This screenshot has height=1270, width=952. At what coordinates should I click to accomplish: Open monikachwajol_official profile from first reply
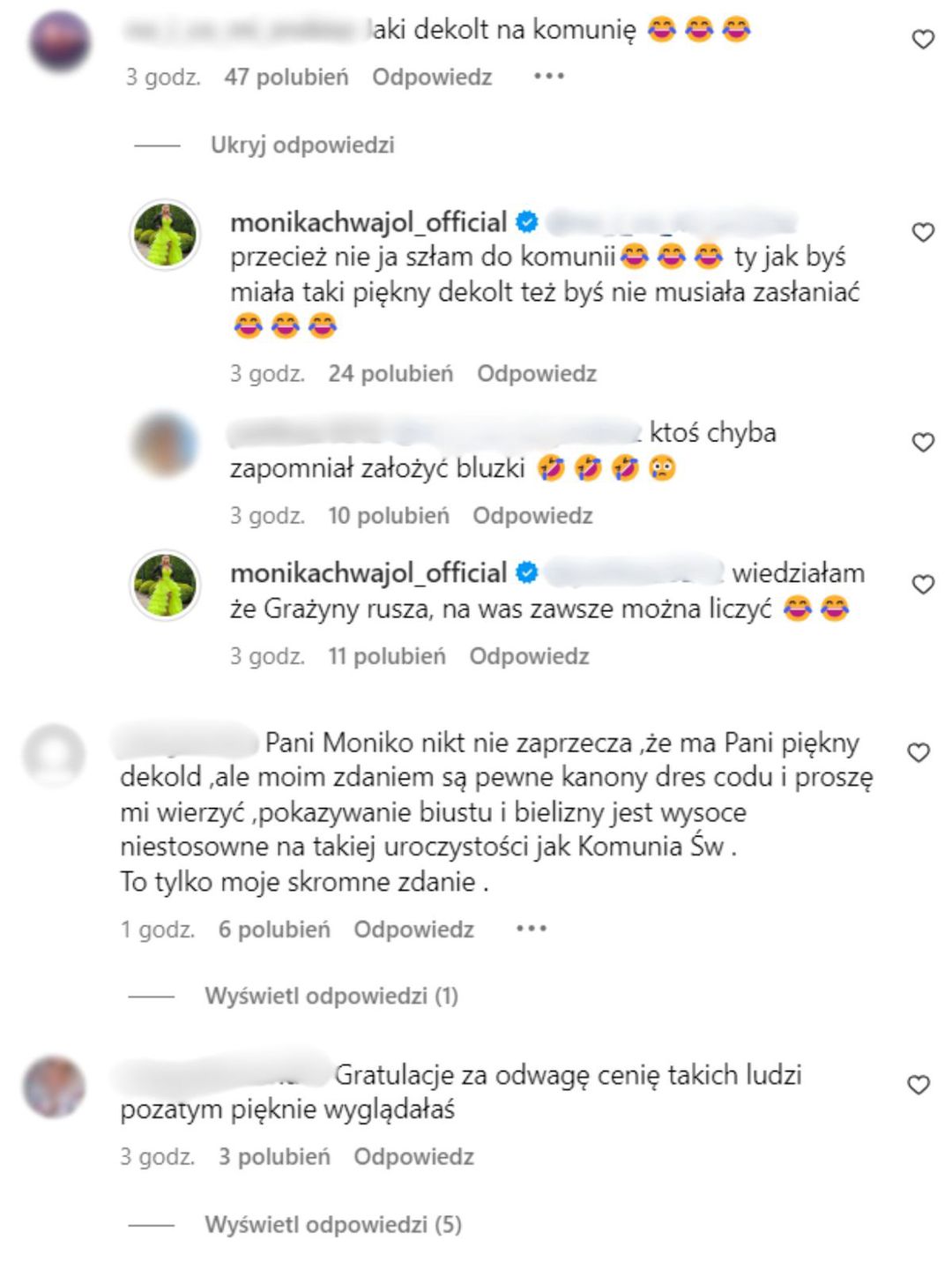(368, 222)
